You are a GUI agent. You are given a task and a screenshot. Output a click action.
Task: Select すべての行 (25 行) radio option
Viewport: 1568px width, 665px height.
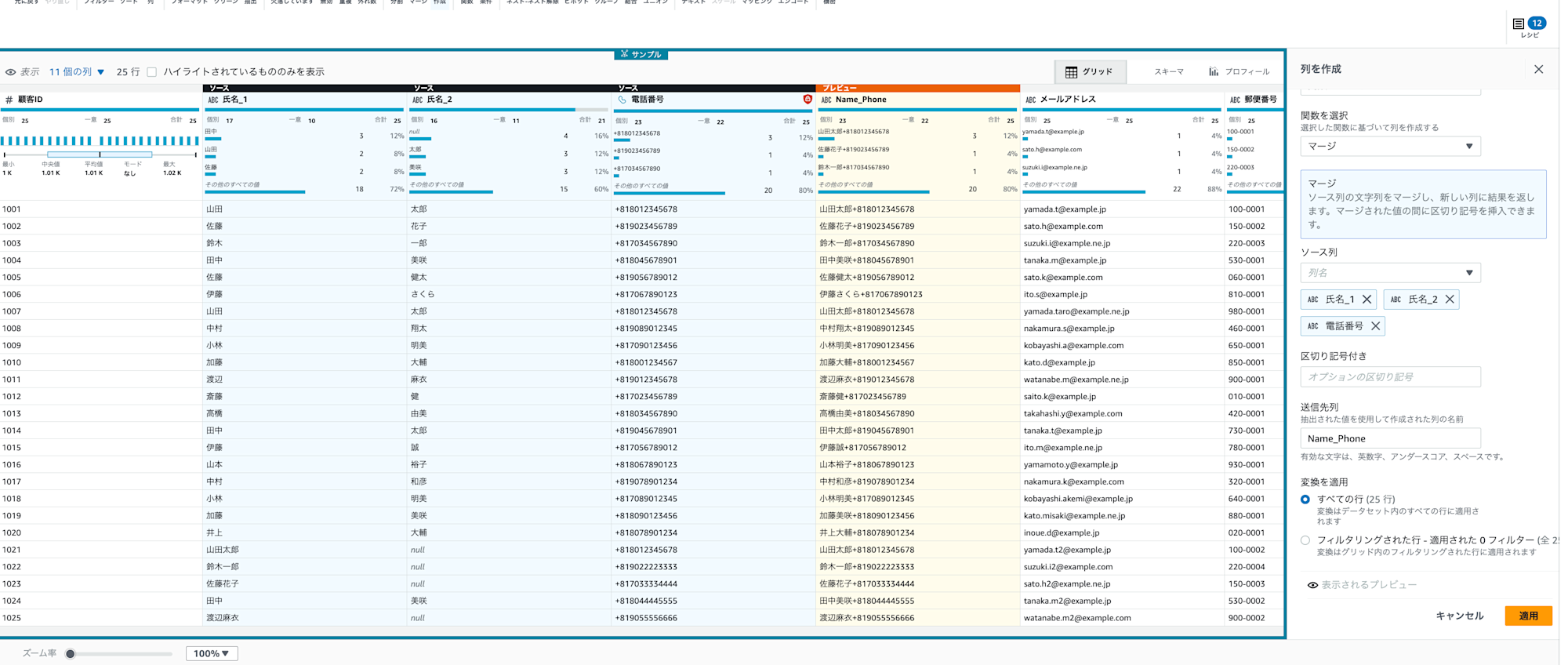(x=1305, y=500)
